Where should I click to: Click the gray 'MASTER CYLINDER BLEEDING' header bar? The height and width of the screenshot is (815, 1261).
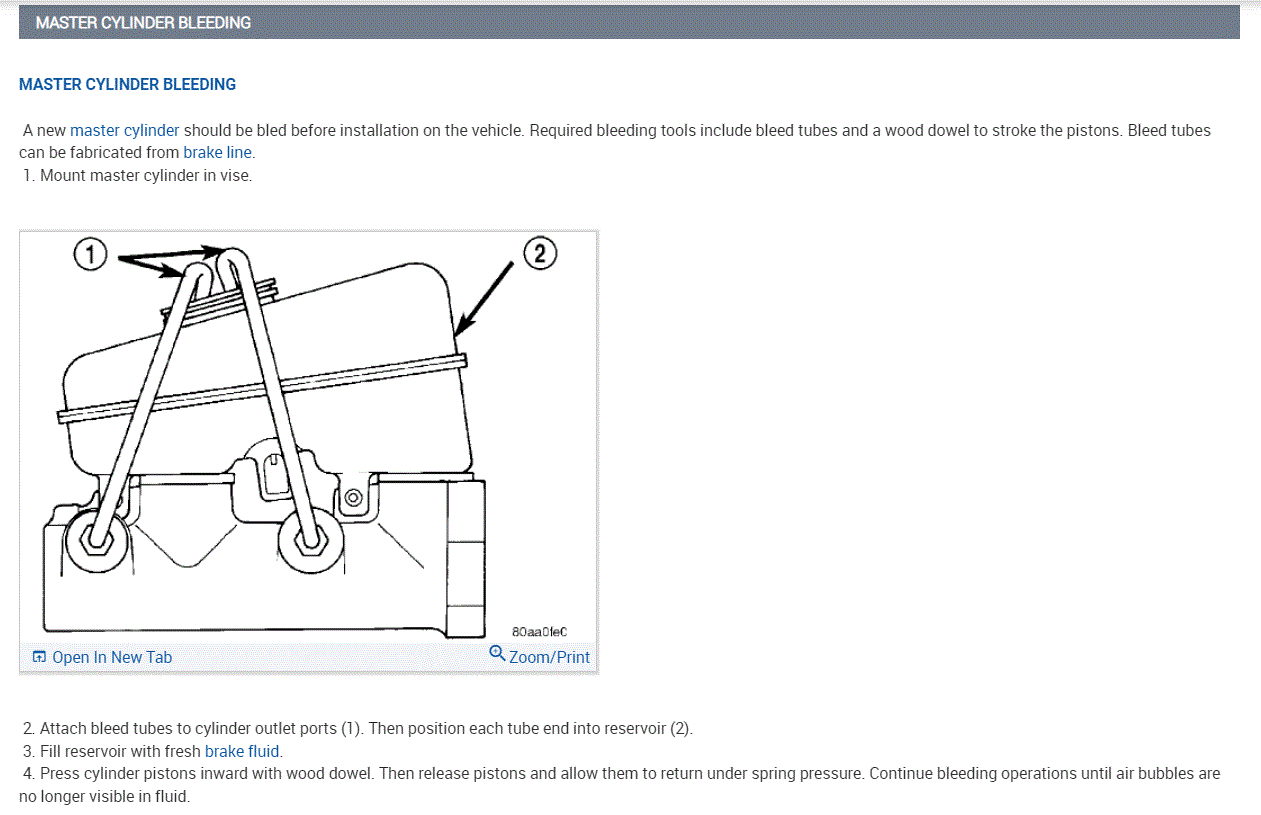629,22
